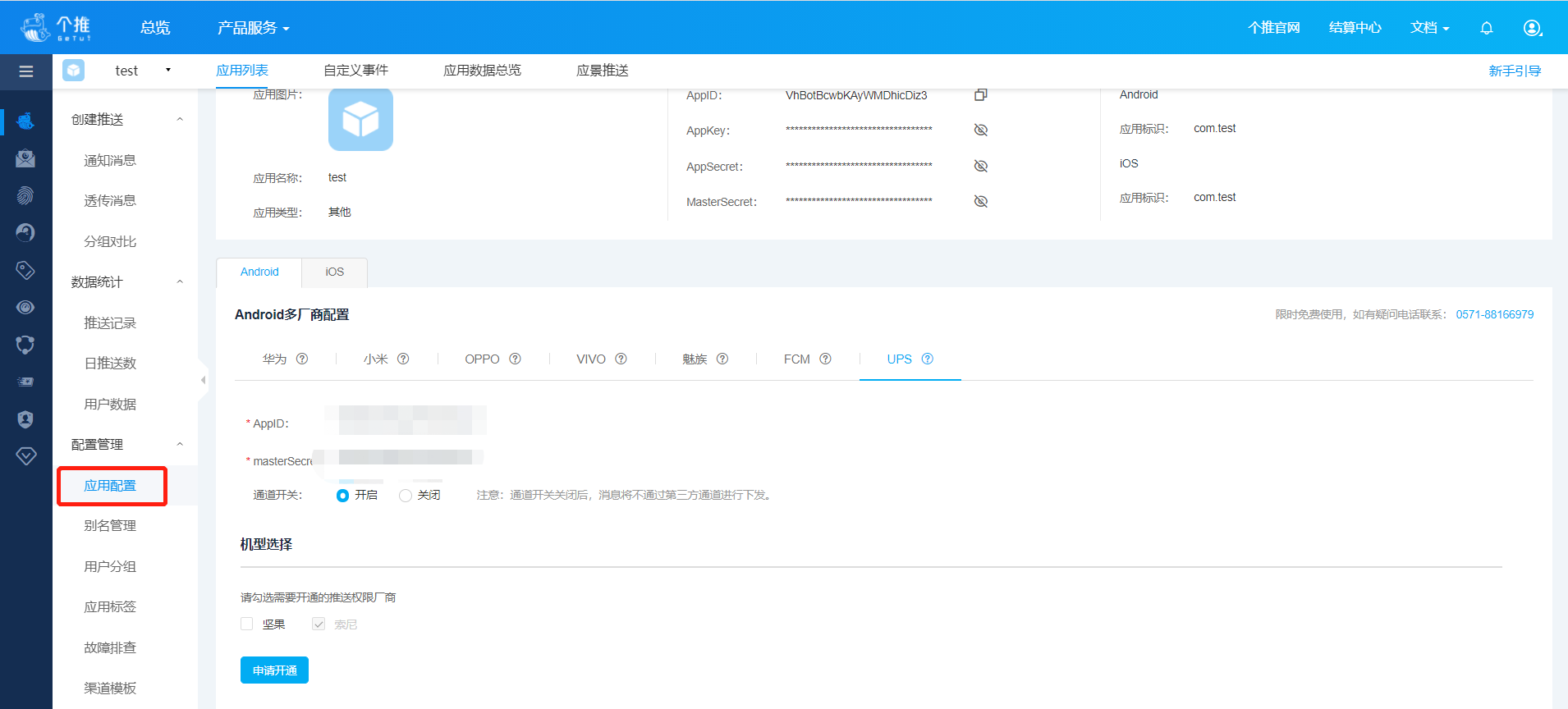This screenshot has height=709, width=1568.
Task: Collapse the 配置管理 menu group
Action: [x=180, y=445]
